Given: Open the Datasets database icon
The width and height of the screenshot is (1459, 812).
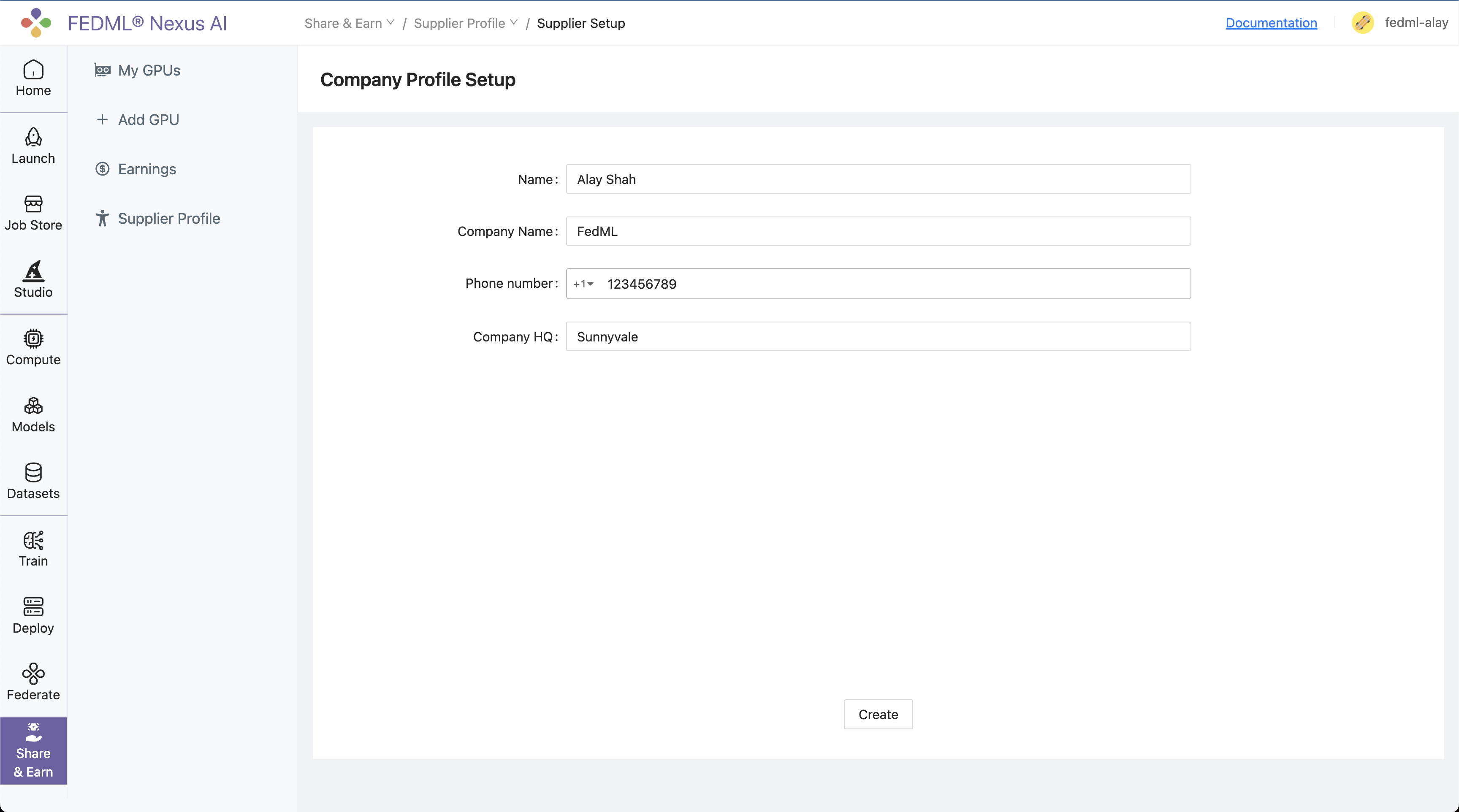Looking at the screenshot, I should point(33,473).
